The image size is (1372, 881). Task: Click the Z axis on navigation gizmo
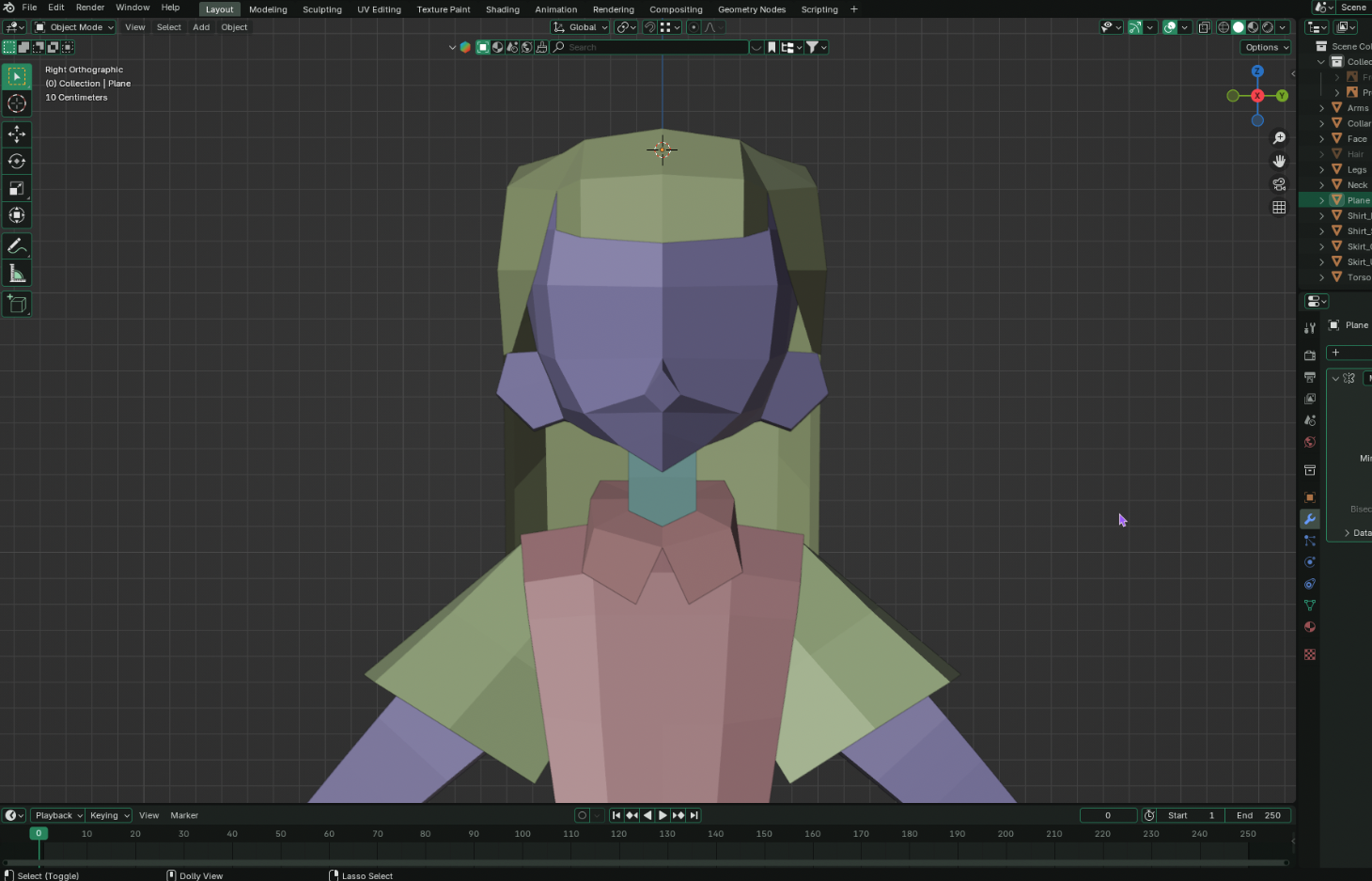1257,71
